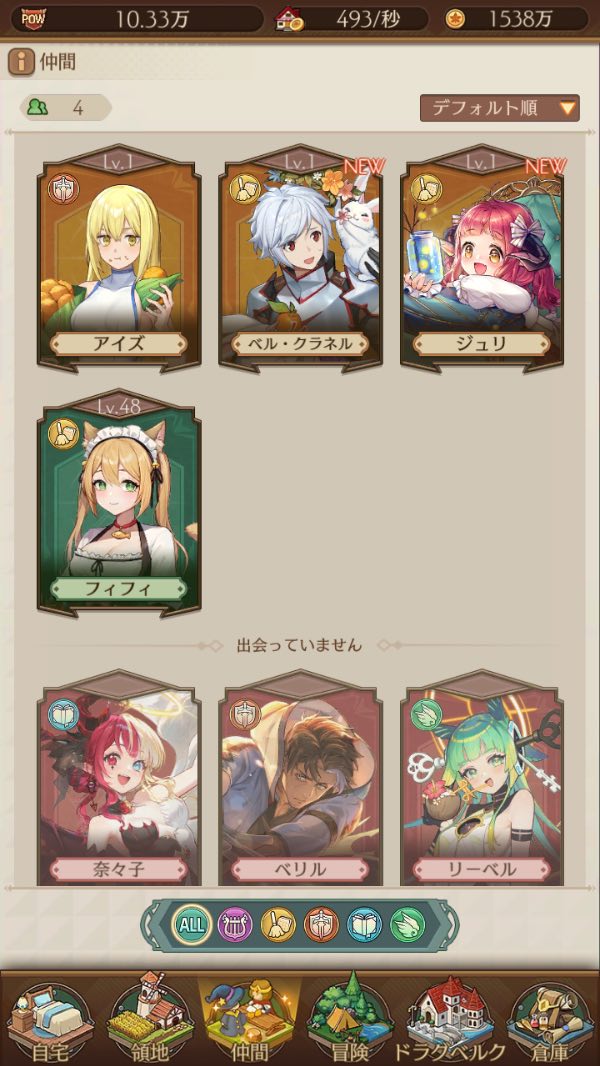
Task: Open the ベル・クラネル character card
Action: point(300,258)
